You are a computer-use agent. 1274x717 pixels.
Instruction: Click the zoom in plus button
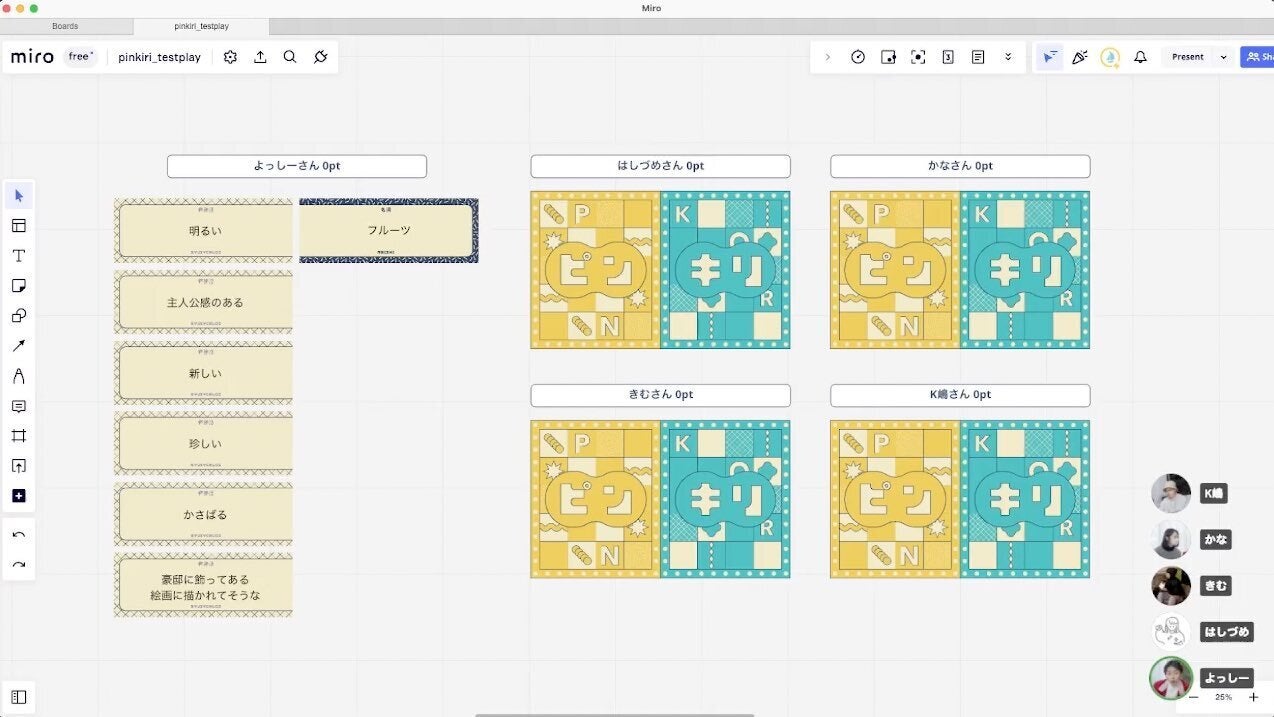(x=1253, y=697)
